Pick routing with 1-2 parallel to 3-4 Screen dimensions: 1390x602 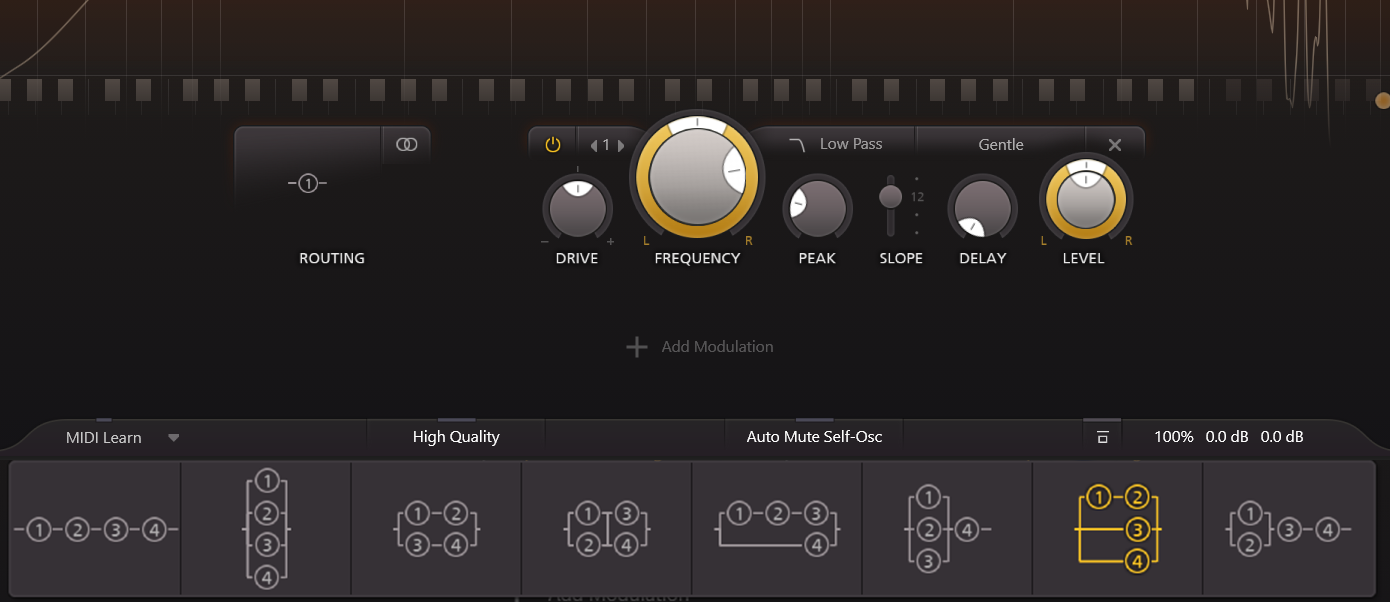(436, 529)
